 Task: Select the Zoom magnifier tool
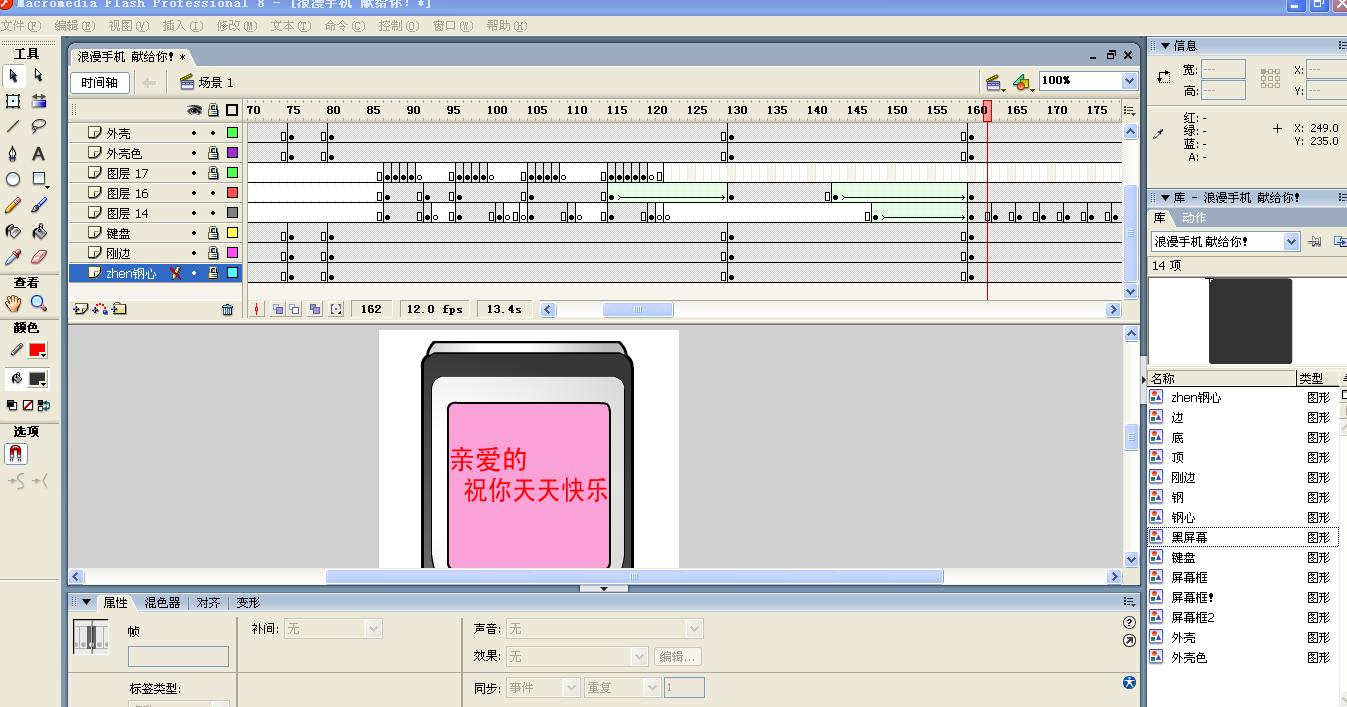coord(39,303)
